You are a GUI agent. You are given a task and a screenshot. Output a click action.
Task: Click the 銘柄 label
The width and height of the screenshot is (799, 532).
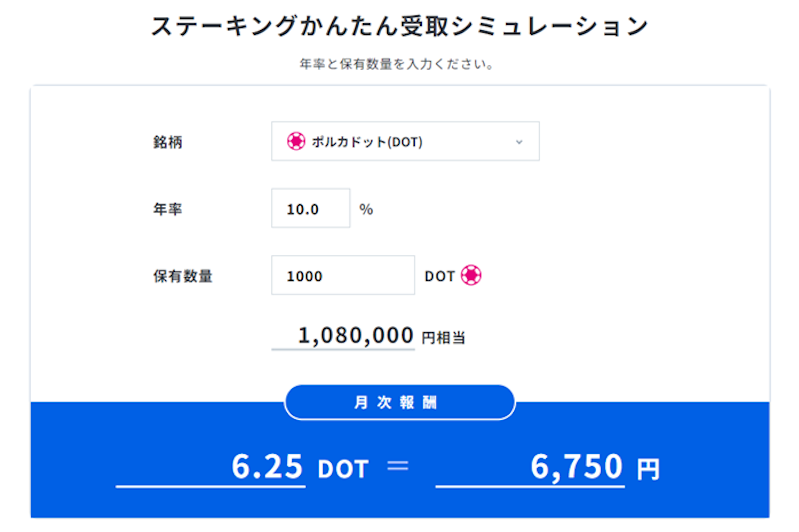tap(168, 142)
